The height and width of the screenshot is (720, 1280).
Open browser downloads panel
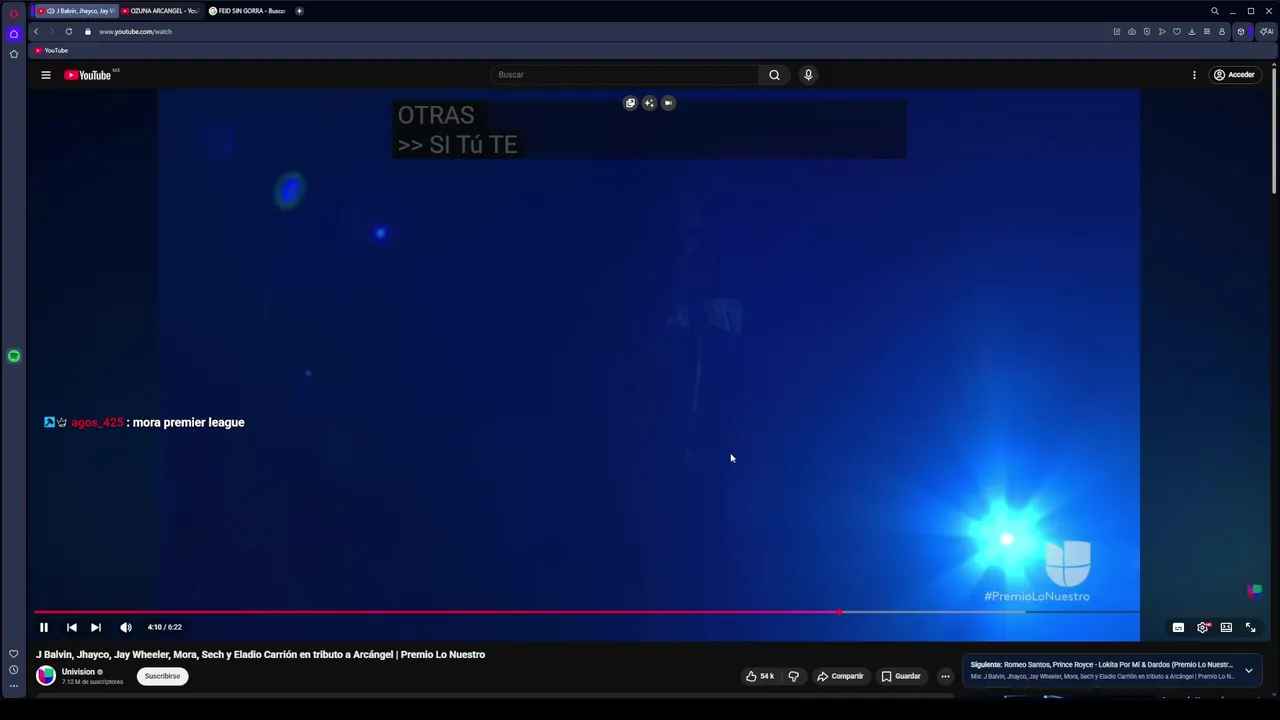click(1192, 31)
